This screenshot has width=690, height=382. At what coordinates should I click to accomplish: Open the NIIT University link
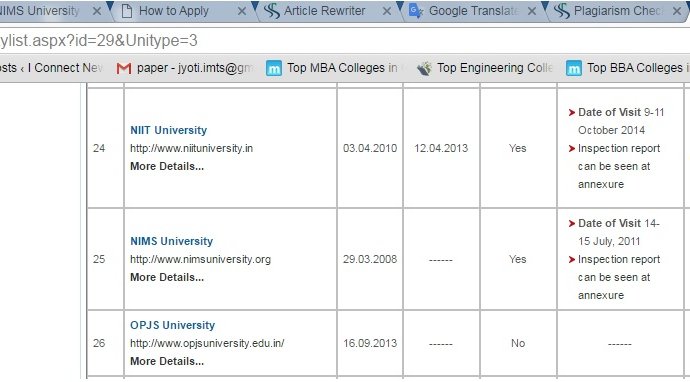(169, 130)
